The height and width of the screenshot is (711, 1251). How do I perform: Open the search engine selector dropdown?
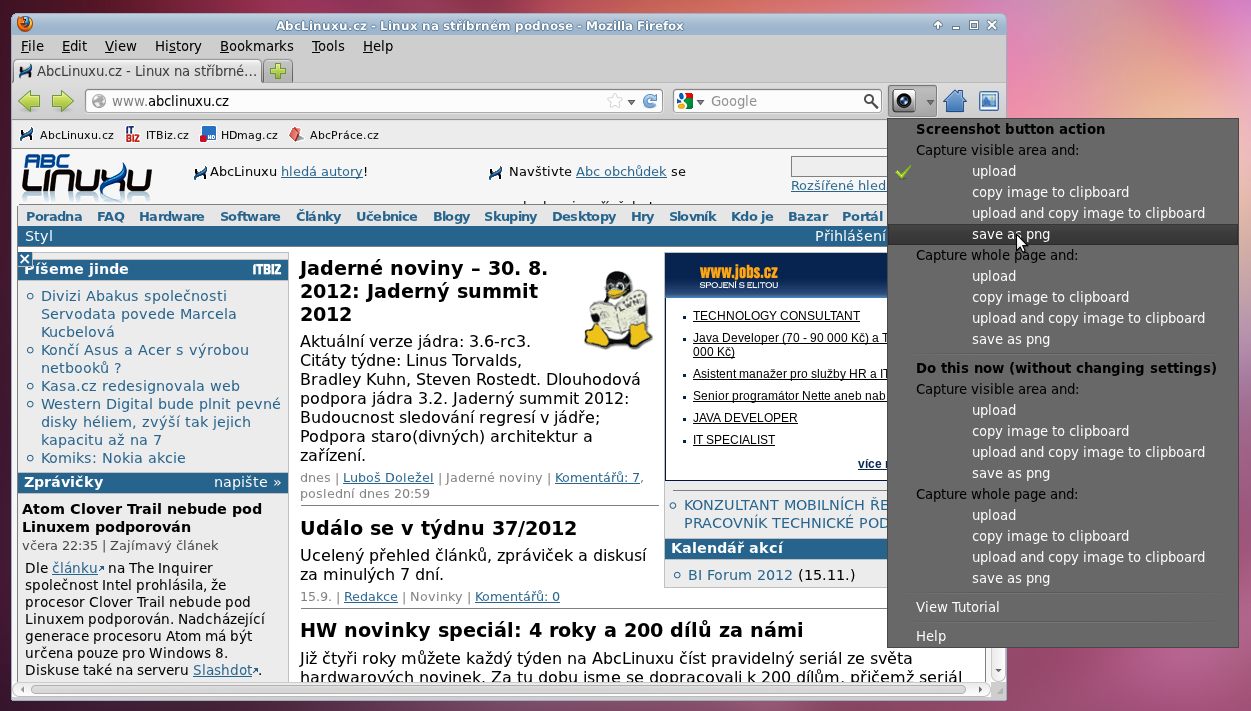coord(701,102)
